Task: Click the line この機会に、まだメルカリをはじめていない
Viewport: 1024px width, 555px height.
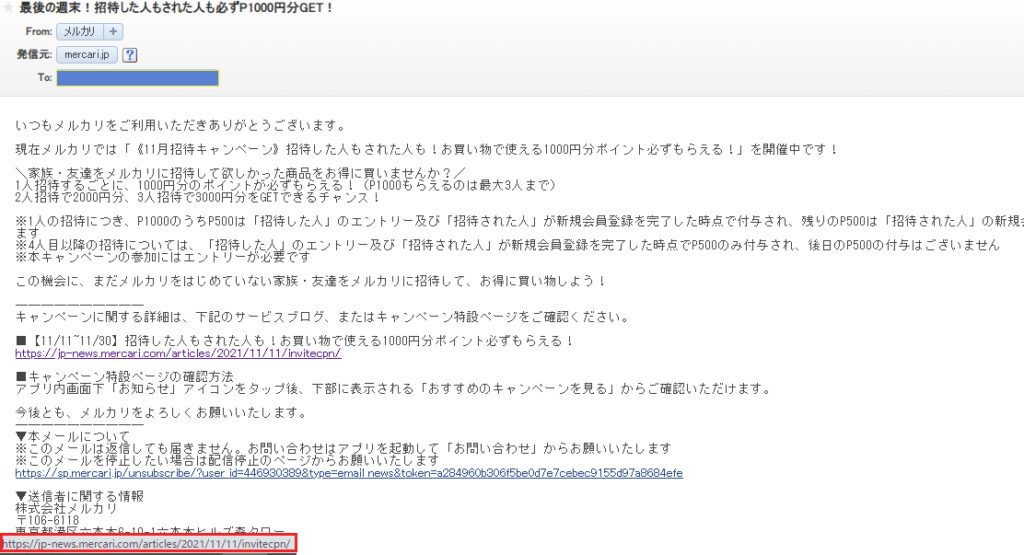Action: (311, 281)
